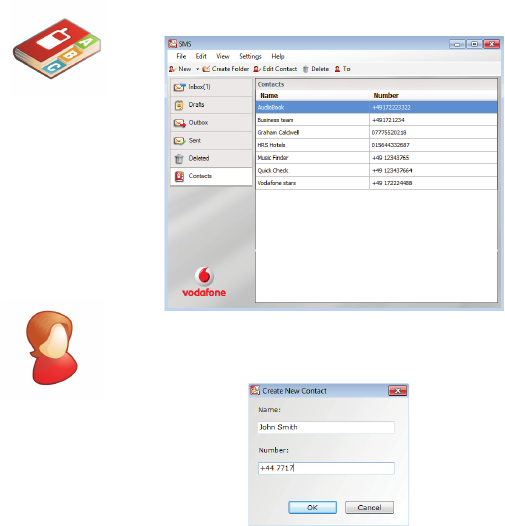This screenshot has height=526, width=505.
Task: Open the File menu
Action: click(181, 56)
